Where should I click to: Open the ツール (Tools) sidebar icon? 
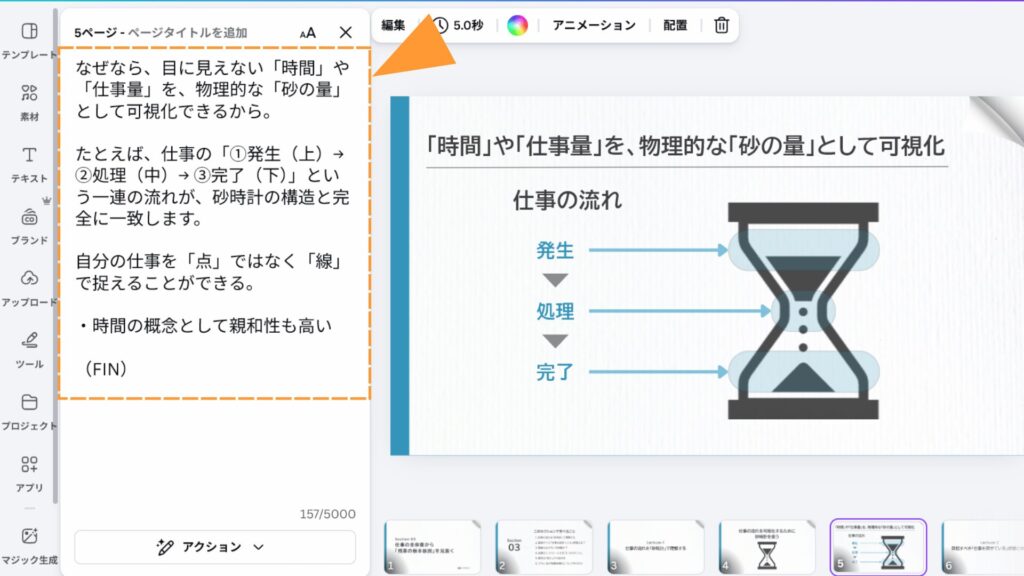pos(29,341)
